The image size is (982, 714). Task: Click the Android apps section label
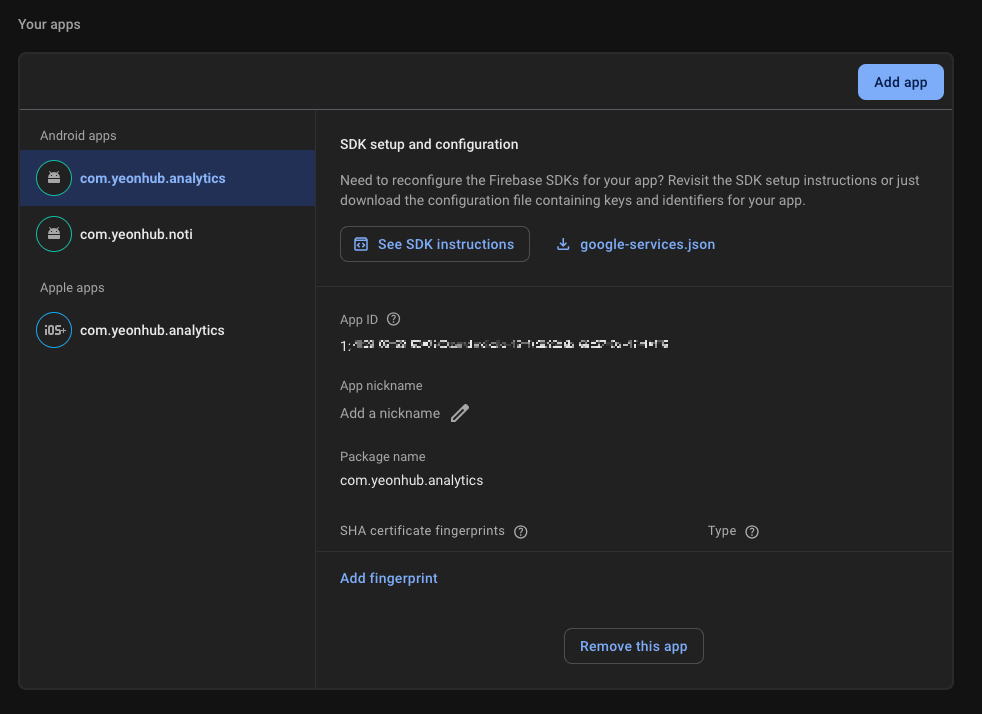coord(78,135)
